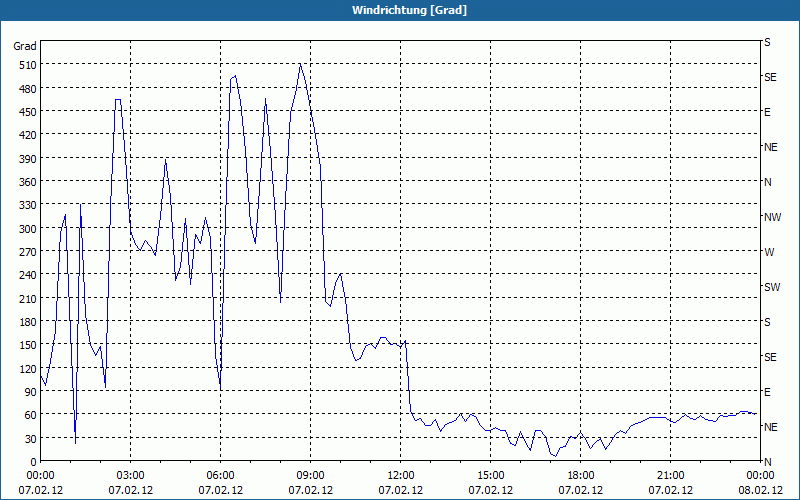
Task: Click the W compass label
Action: pos(769,252)
